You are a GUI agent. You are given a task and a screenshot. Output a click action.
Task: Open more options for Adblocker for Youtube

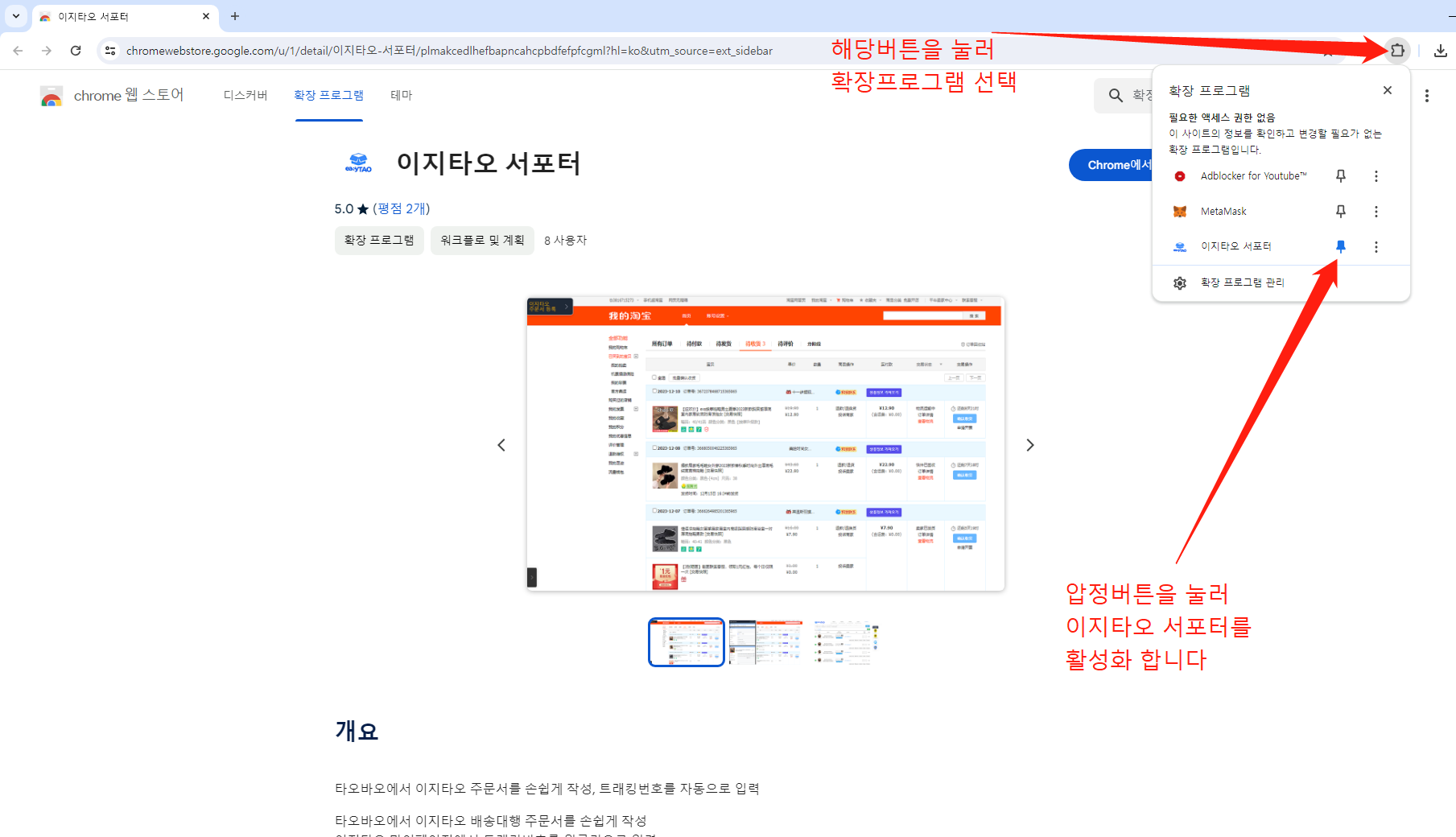pyautogui.click(x=1376, y=176)
